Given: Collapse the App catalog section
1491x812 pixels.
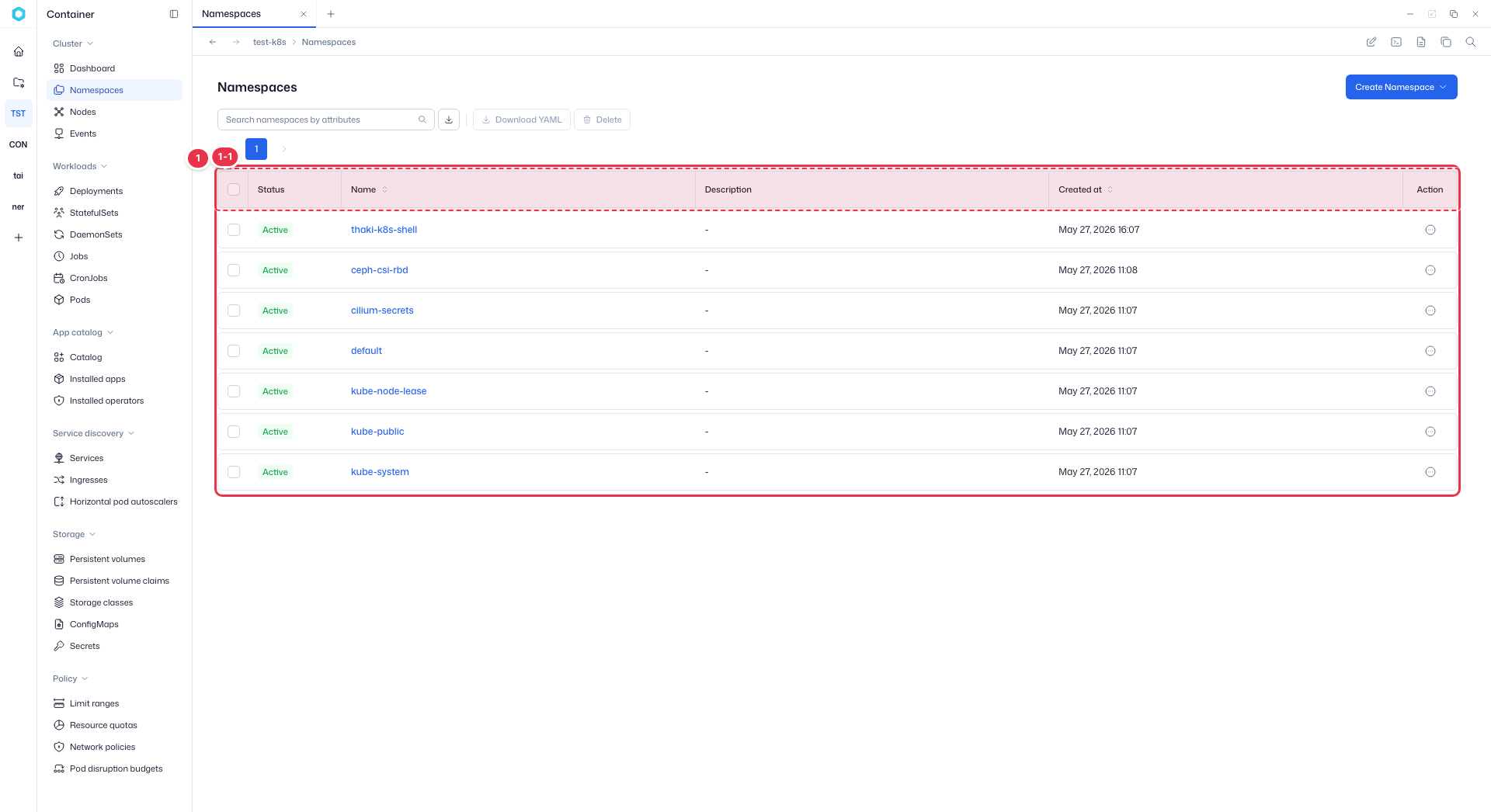Looking at the screenshot, I should pos(83,332).
